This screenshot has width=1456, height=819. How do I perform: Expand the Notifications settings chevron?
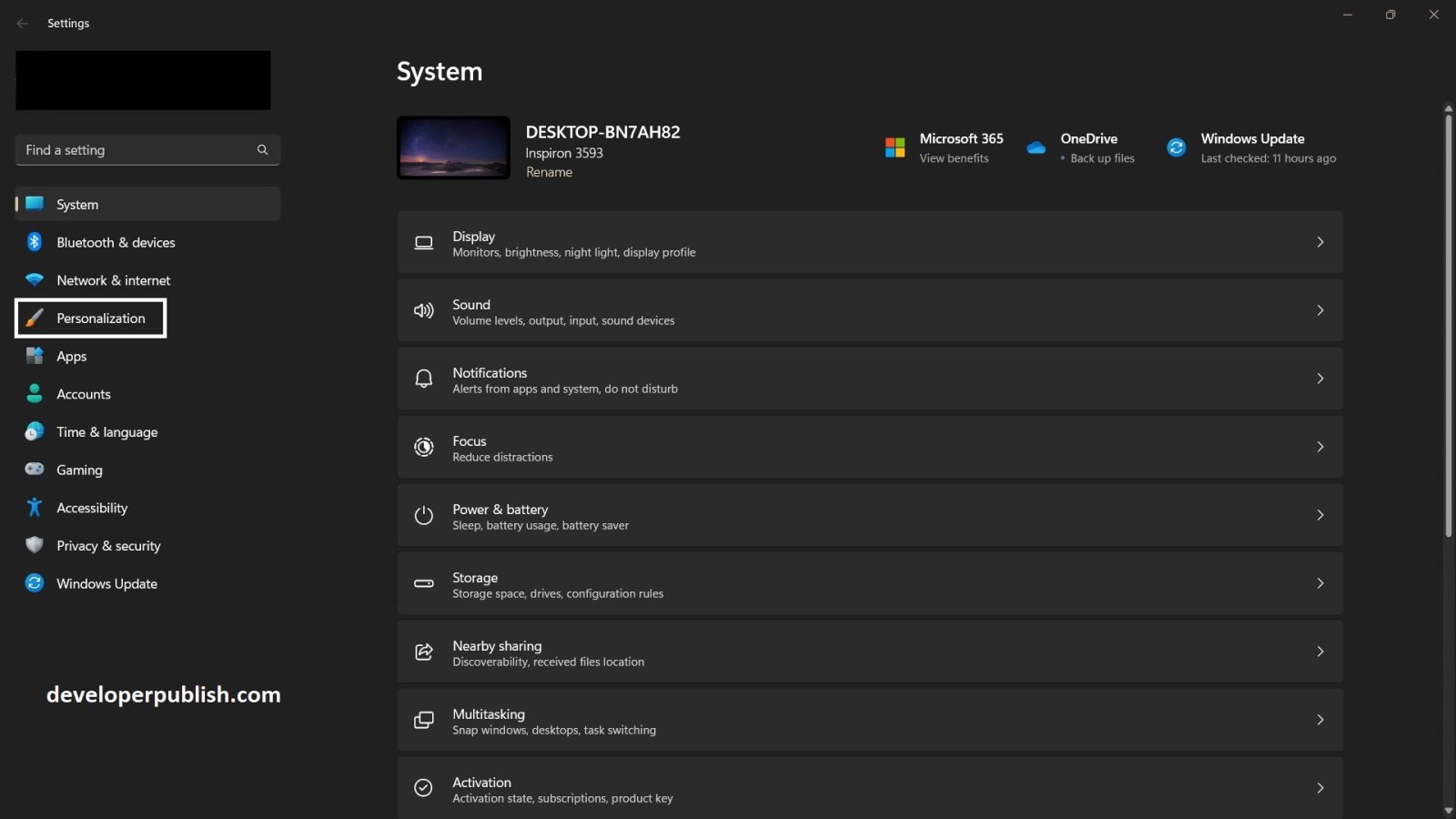click(x=1320, y=379)
